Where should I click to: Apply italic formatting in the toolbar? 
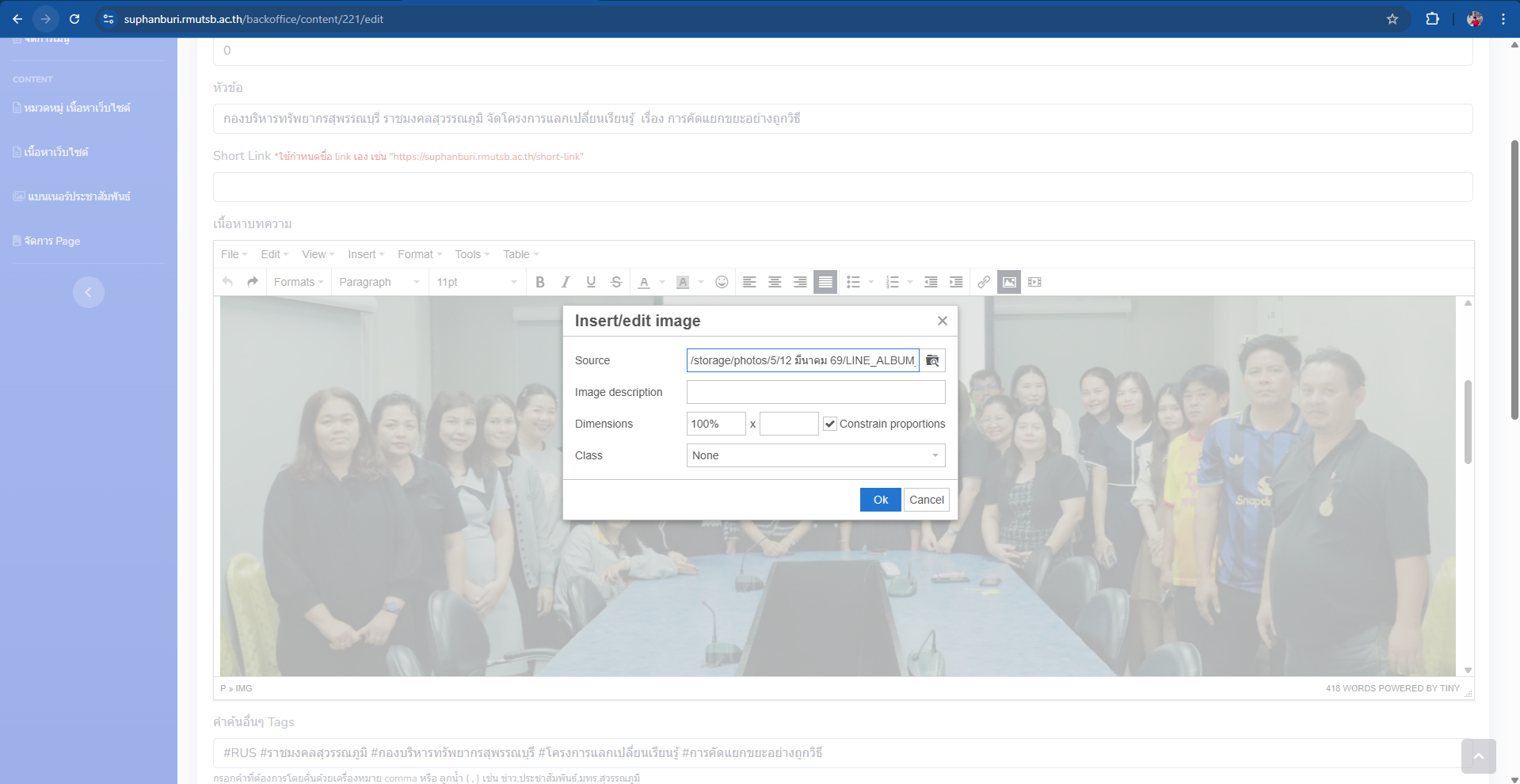click(x=566, y=282)
